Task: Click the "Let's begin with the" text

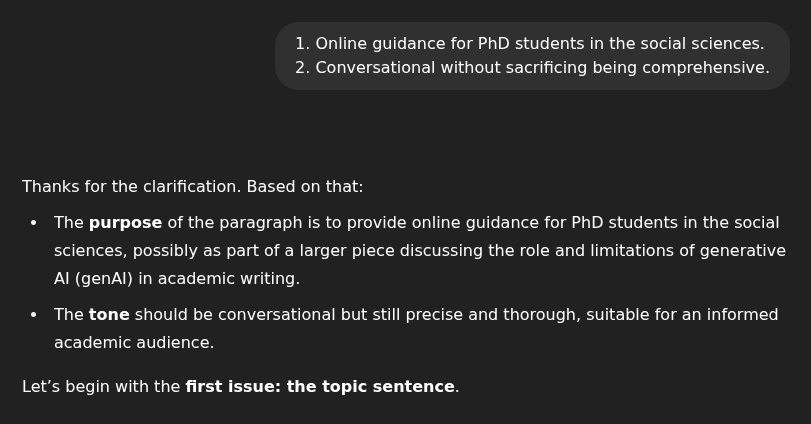Action: (x=101, y=387)
